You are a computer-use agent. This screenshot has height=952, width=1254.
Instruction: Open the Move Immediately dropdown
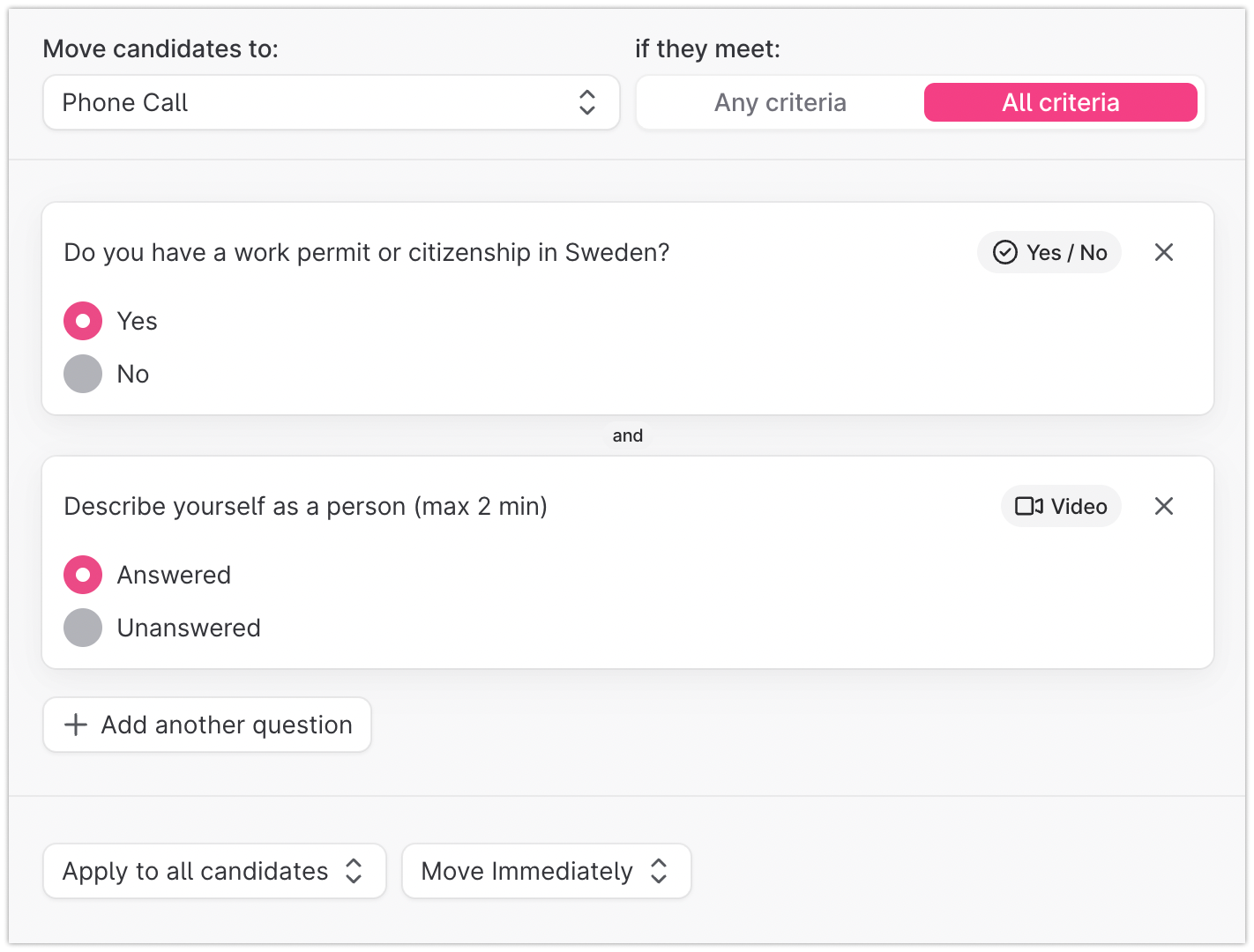547,871
